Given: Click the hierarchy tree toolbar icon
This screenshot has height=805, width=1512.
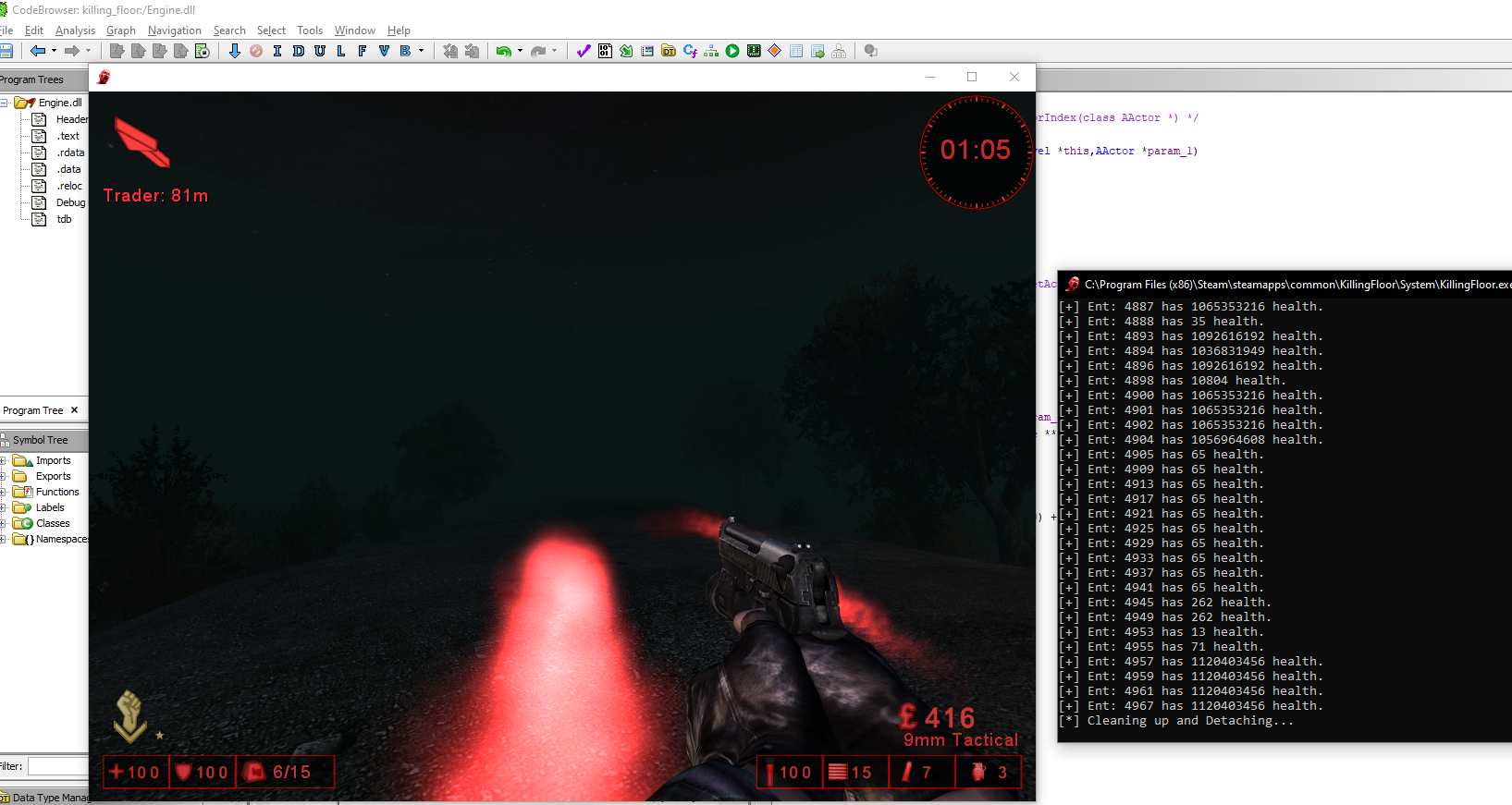Looking at the screenshot, I should pyautogui.click(x=711, y=51).
